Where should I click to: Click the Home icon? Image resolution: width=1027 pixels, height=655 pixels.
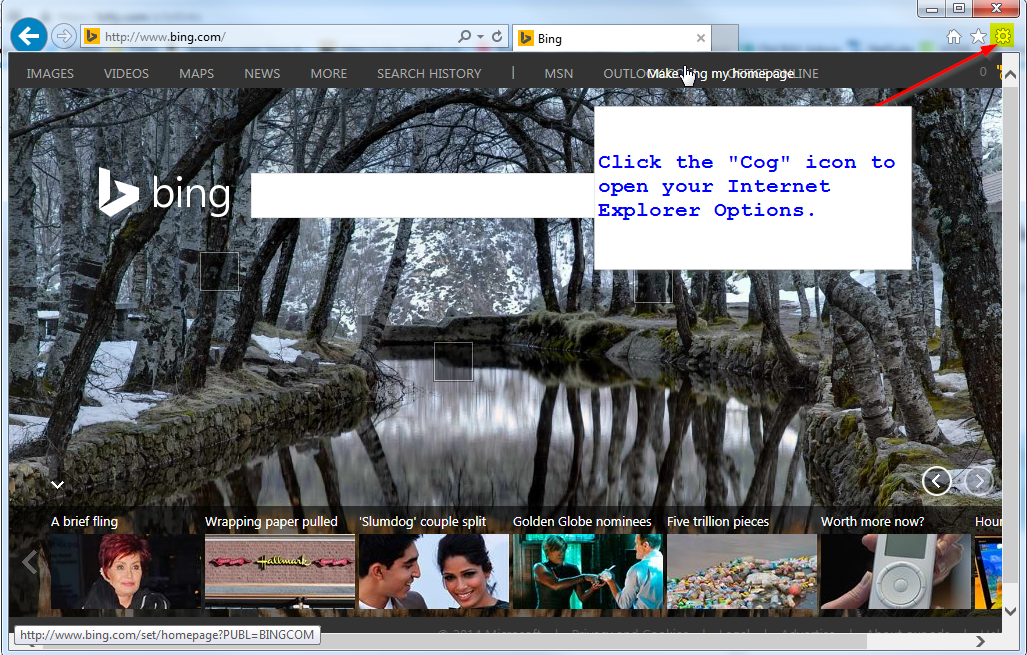pyautogui.click(x=954, y=37)
